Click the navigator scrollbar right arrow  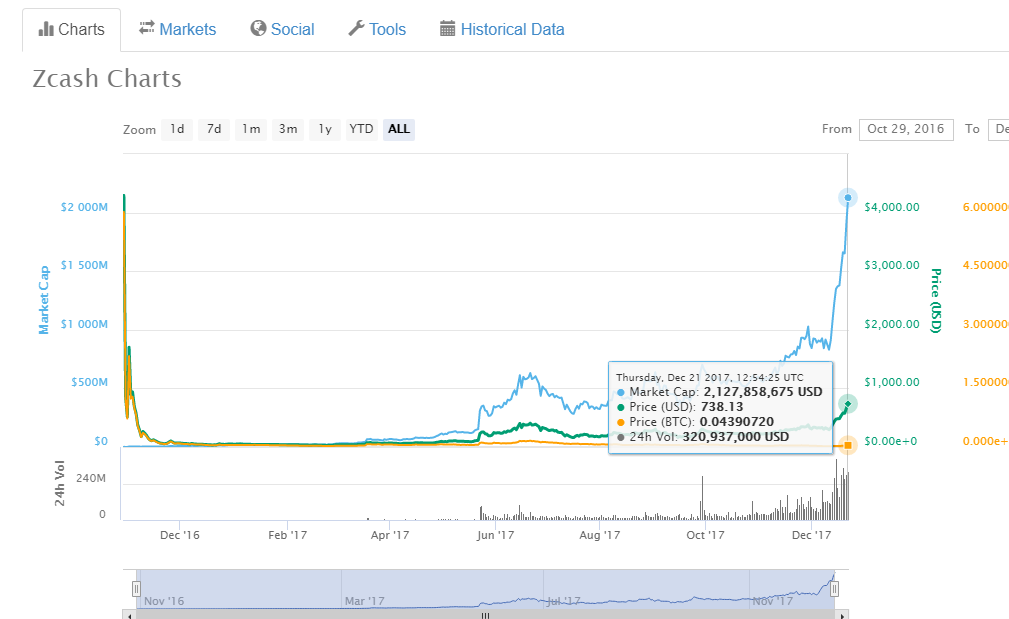(x=842, y=614)
